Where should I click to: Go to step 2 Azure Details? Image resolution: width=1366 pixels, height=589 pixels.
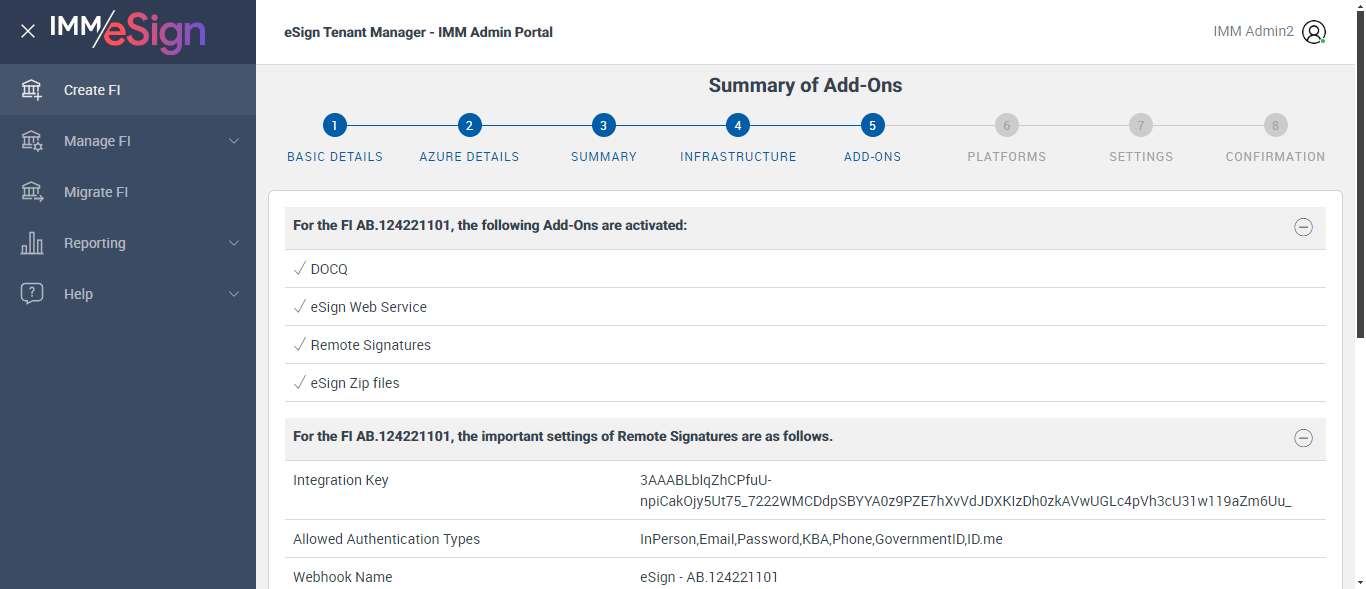(469, 126)
